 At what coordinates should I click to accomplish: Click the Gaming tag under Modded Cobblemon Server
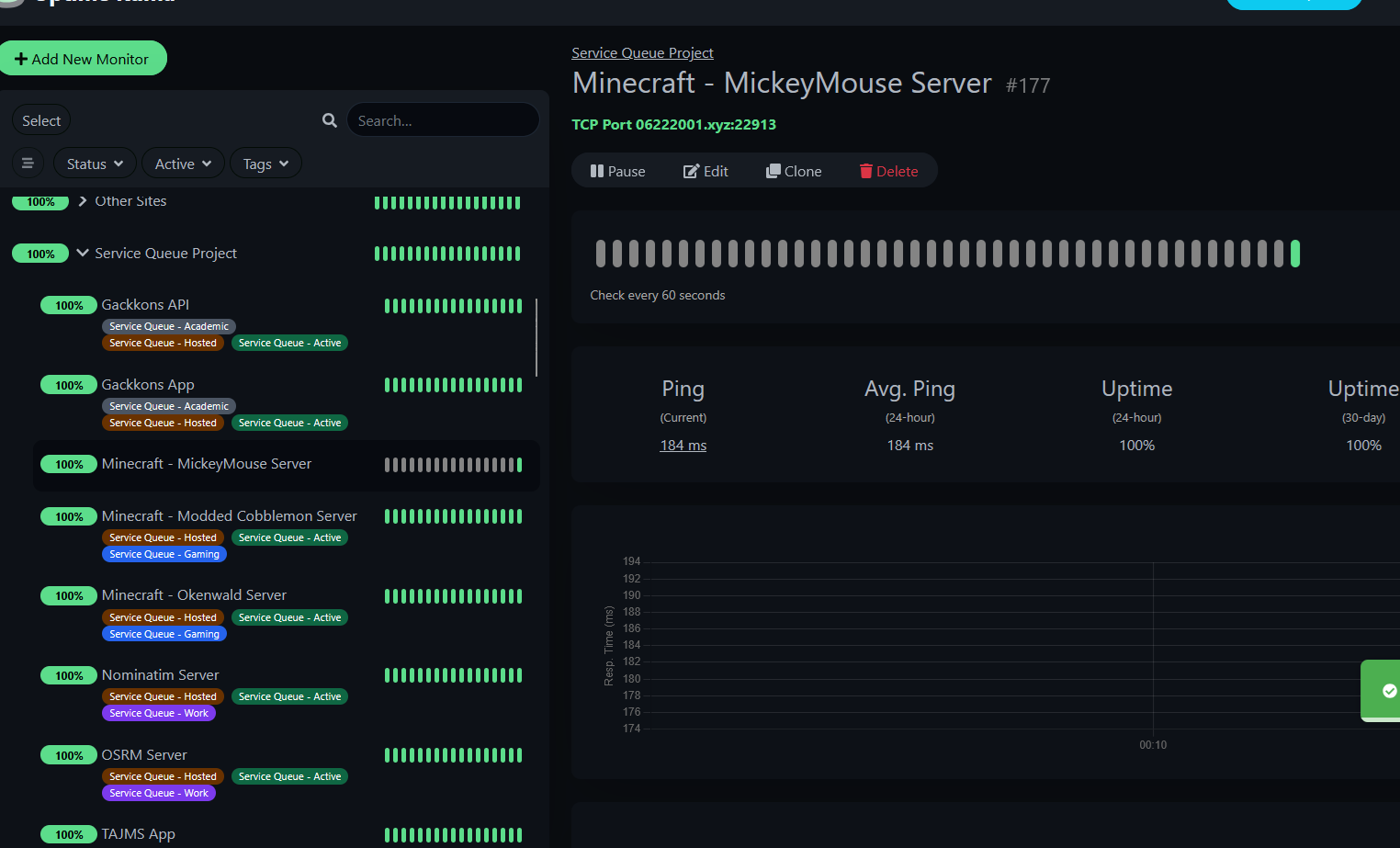(164, 554)
